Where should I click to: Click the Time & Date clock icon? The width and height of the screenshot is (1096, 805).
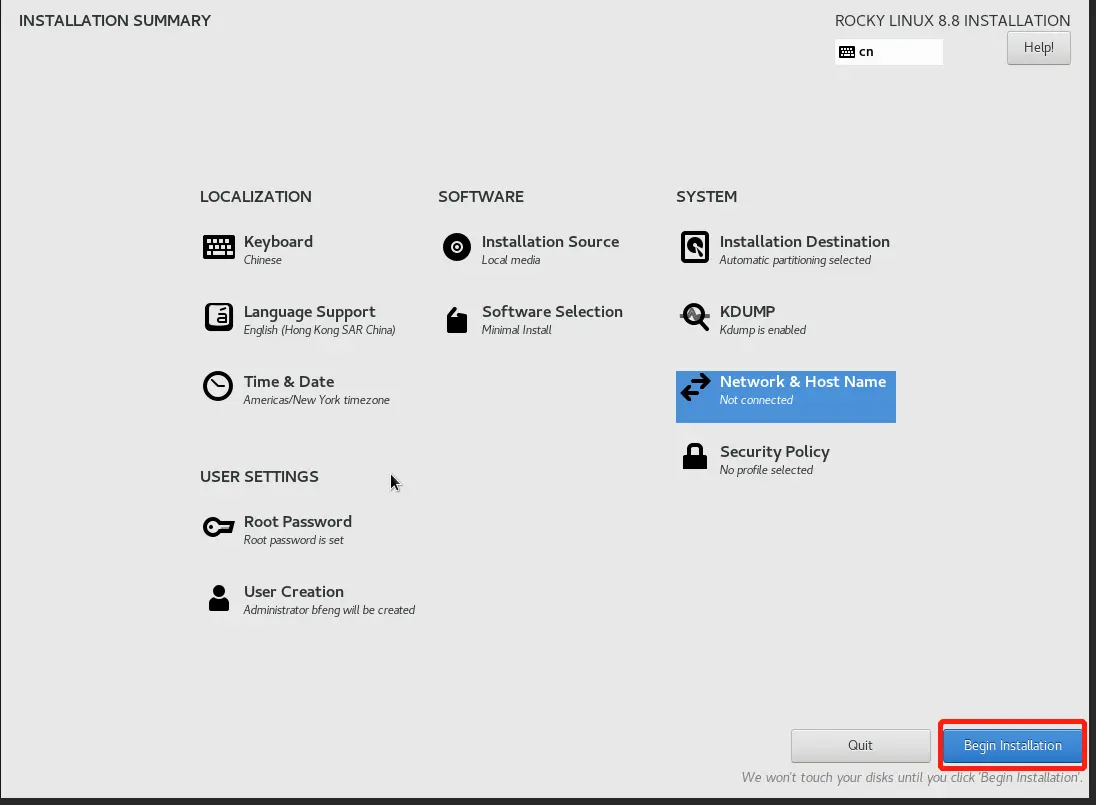pyautogui.click(x=218, y=386)
